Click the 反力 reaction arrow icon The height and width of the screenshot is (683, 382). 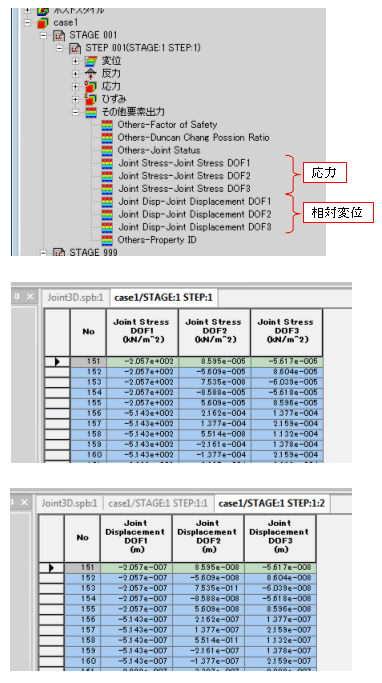pos(91,74)
